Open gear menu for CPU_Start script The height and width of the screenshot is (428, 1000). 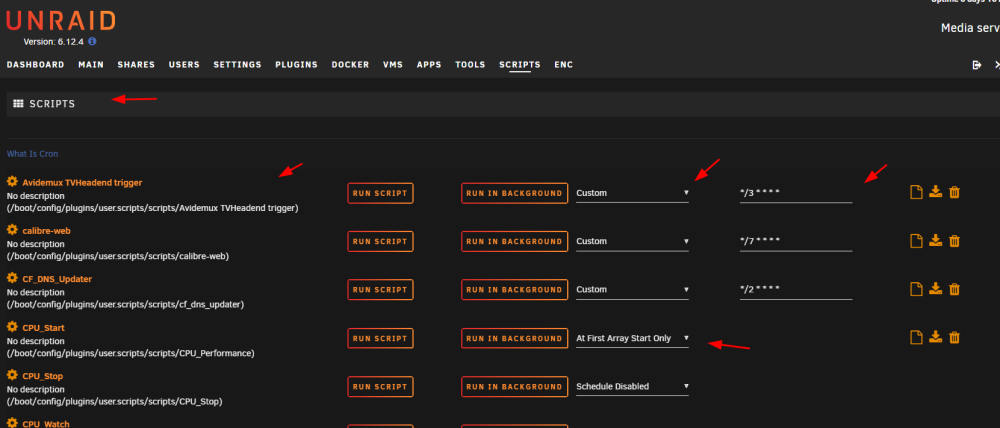[x=12, y=327]
